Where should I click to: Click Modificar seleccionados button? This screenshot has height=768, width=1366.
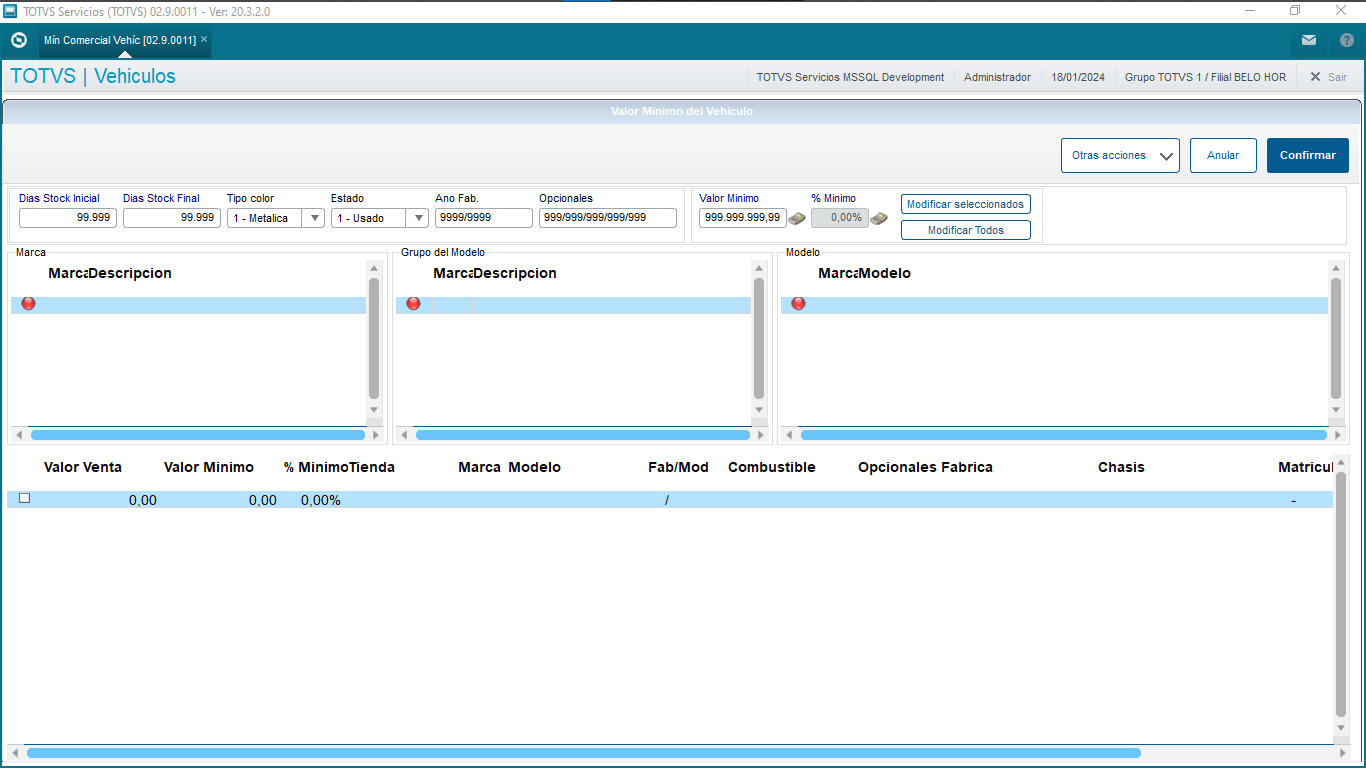coord(966,204)
